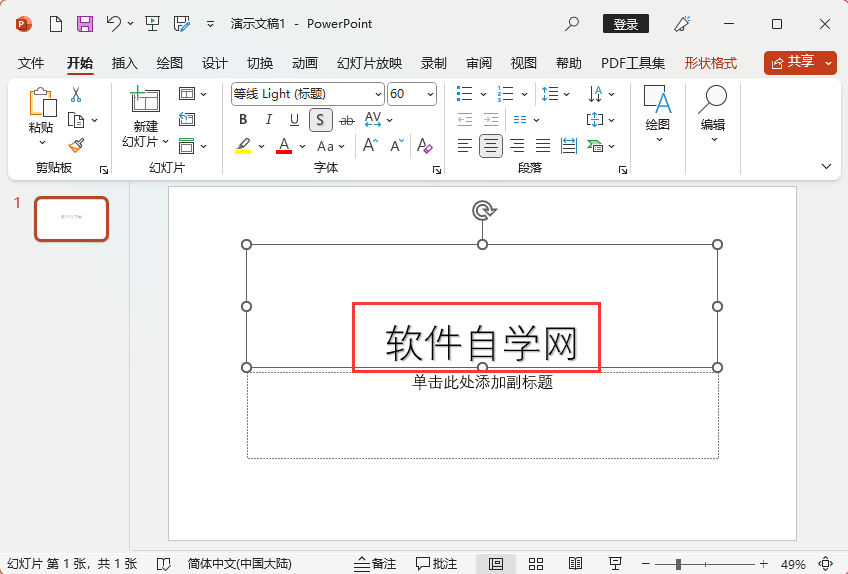Switch to the 形状格式 tab
Screen dimensions: 848x574
pos(711,63)
